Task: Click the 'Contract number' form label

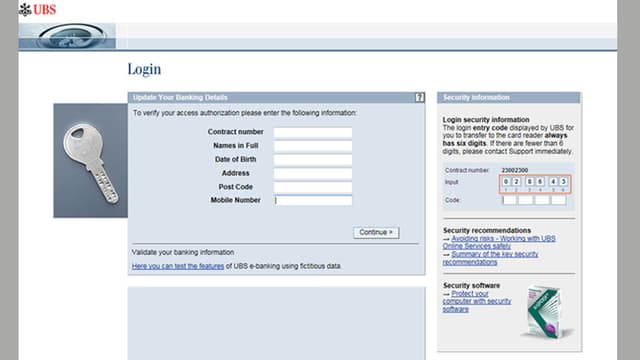Action: click(236, 132)
